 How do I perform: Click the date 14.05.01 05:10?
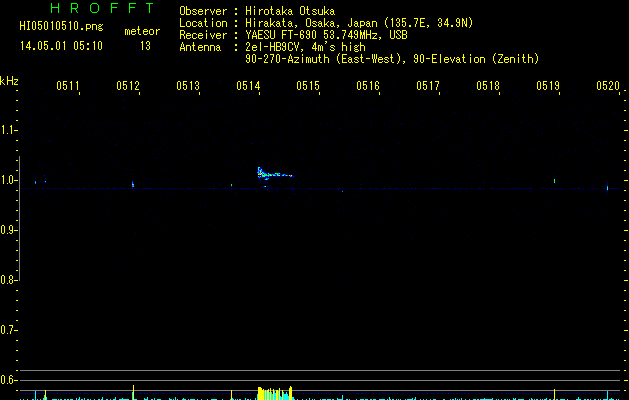point(61,46)
